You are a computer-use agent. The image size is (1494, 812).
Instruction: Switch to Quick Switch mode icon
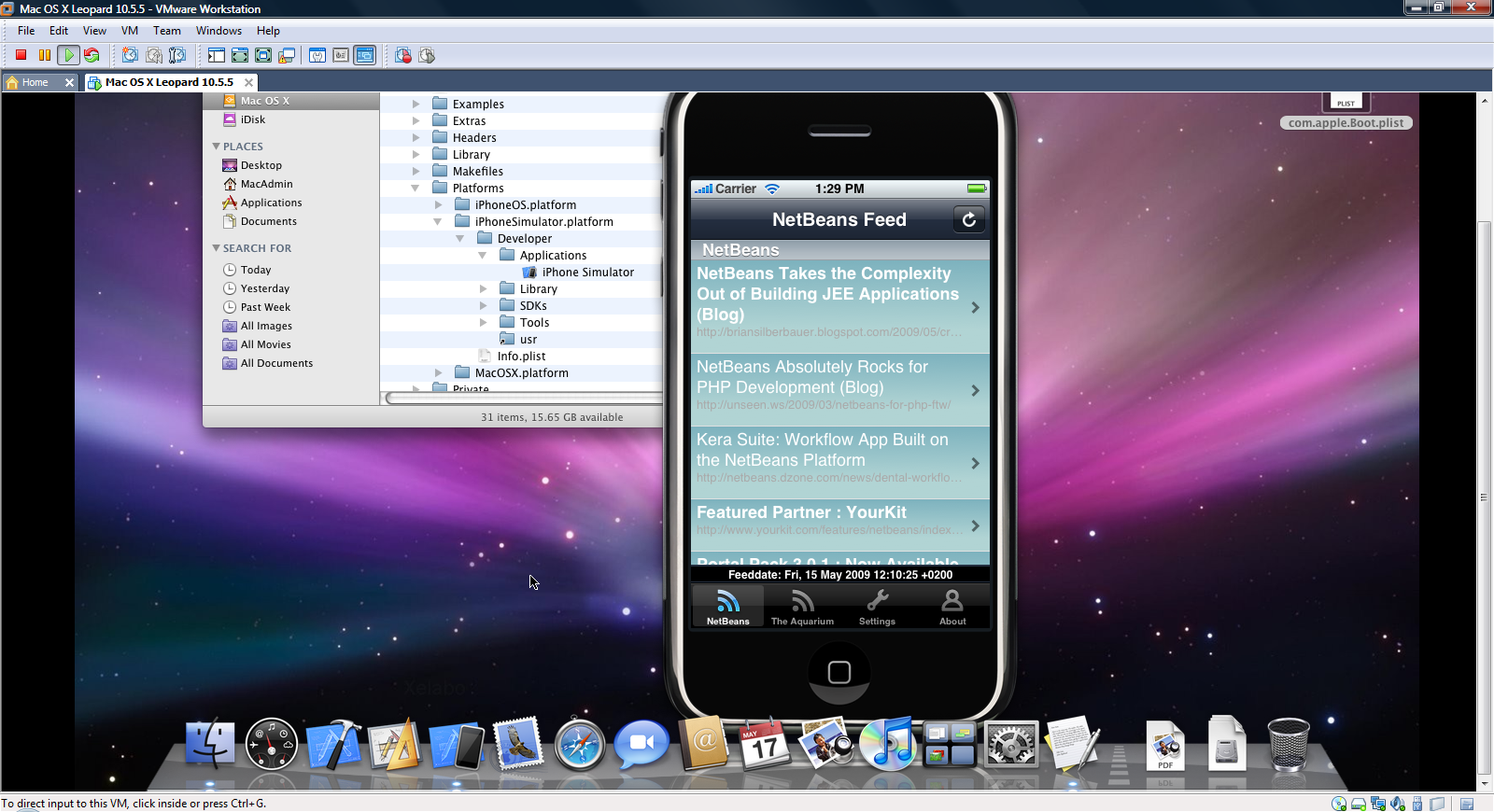pos(240,55)
